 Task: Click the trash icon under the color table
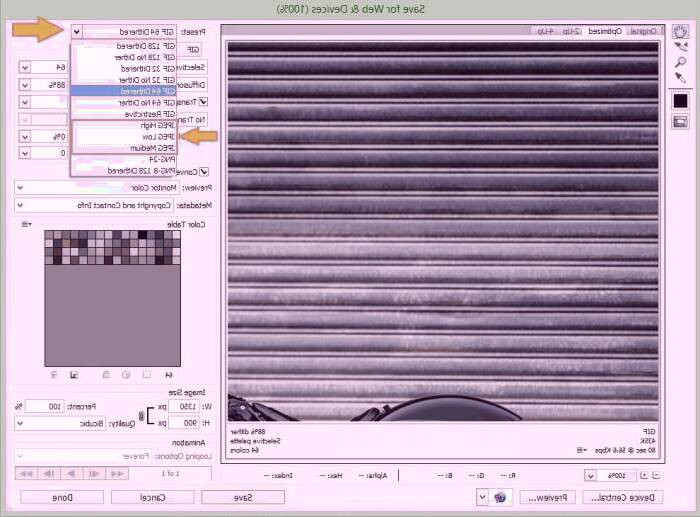(x=54, y=375)
